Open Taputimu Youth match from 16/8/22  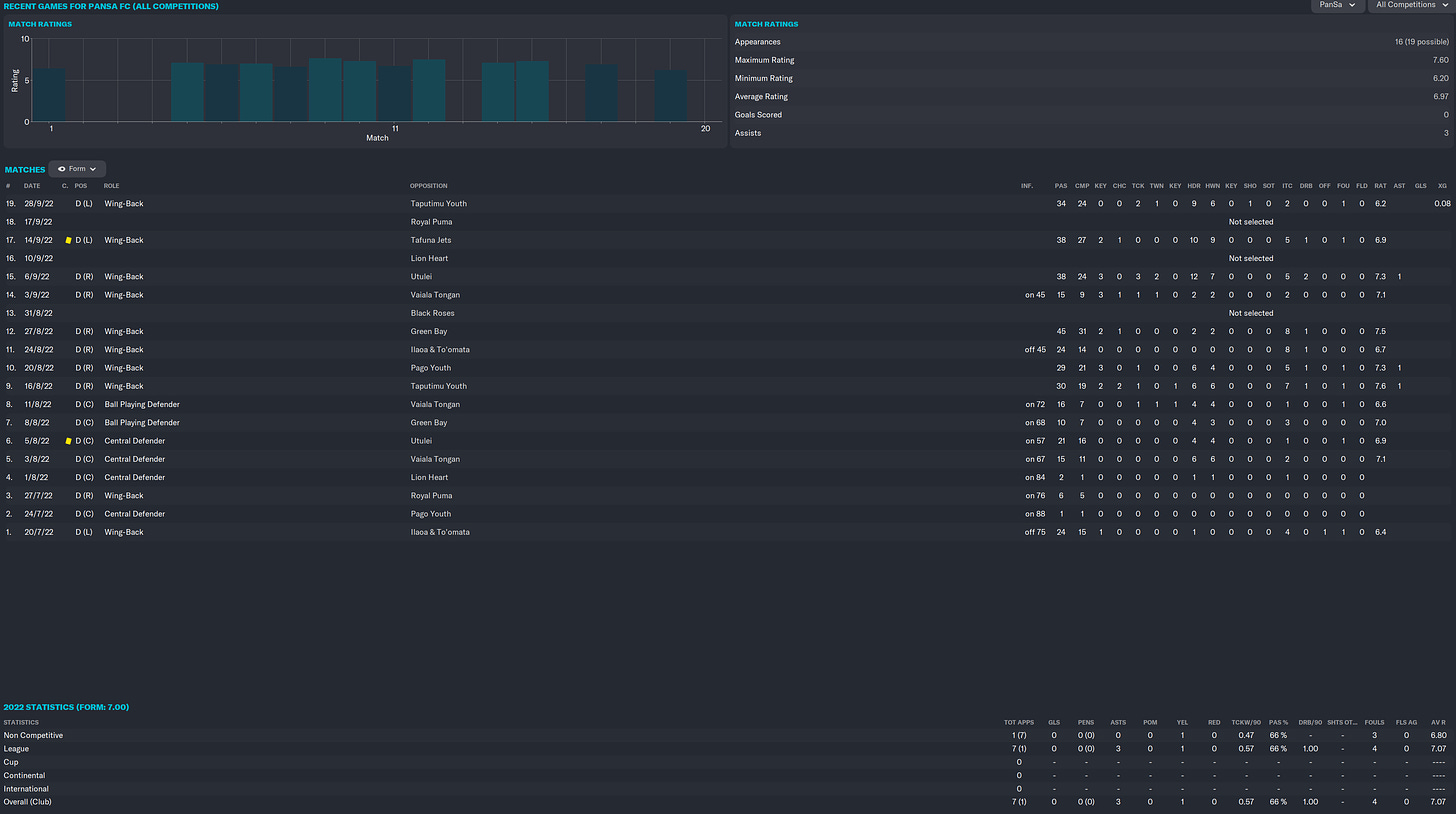(x=439, y=386)
